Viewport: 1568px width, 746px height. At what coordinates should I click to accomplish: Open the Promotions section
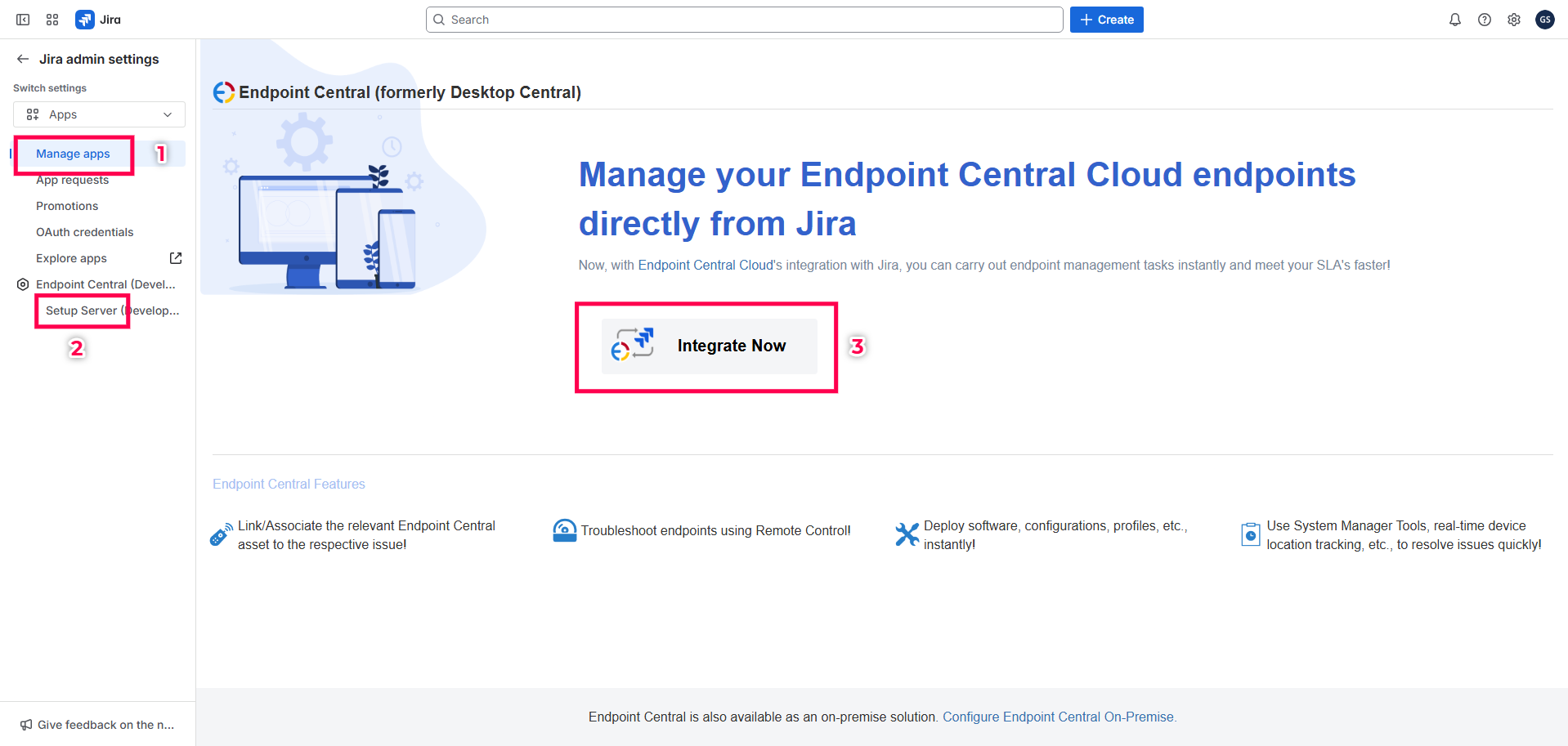click(66, 205)
